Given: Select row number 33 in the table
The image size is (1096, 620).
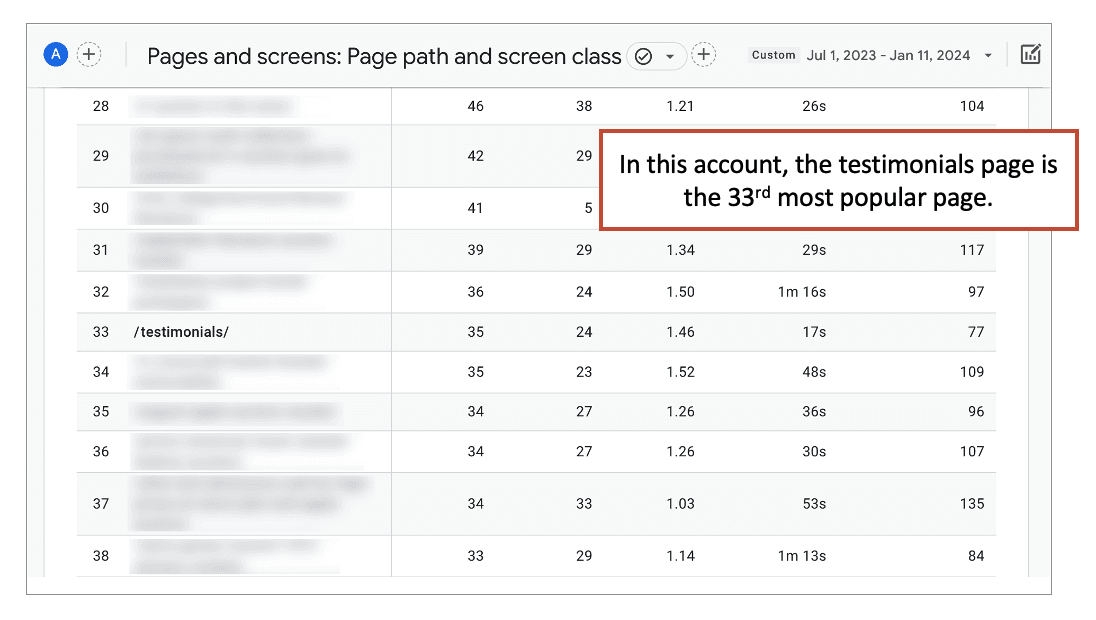Looking at the screenshot, I should (x=101, y=332).
